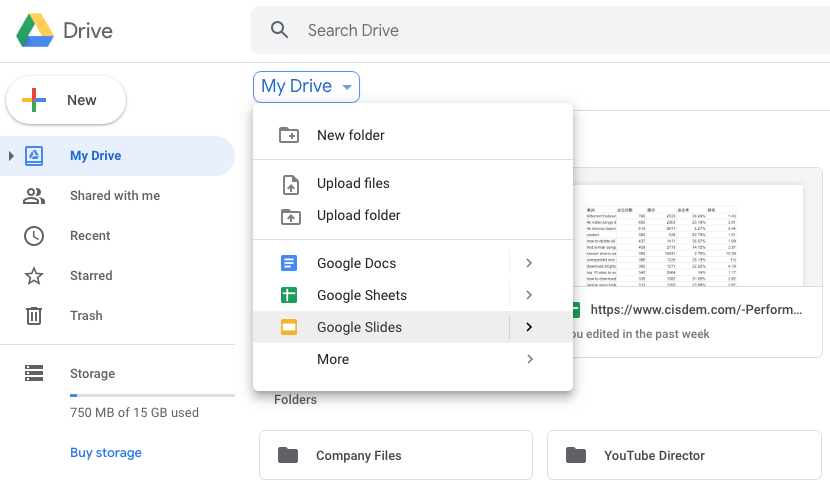Image resolution: width=830 pixels, height=487 pixels.
Task: Click the Upload files document icon
Action: (291, 185)
